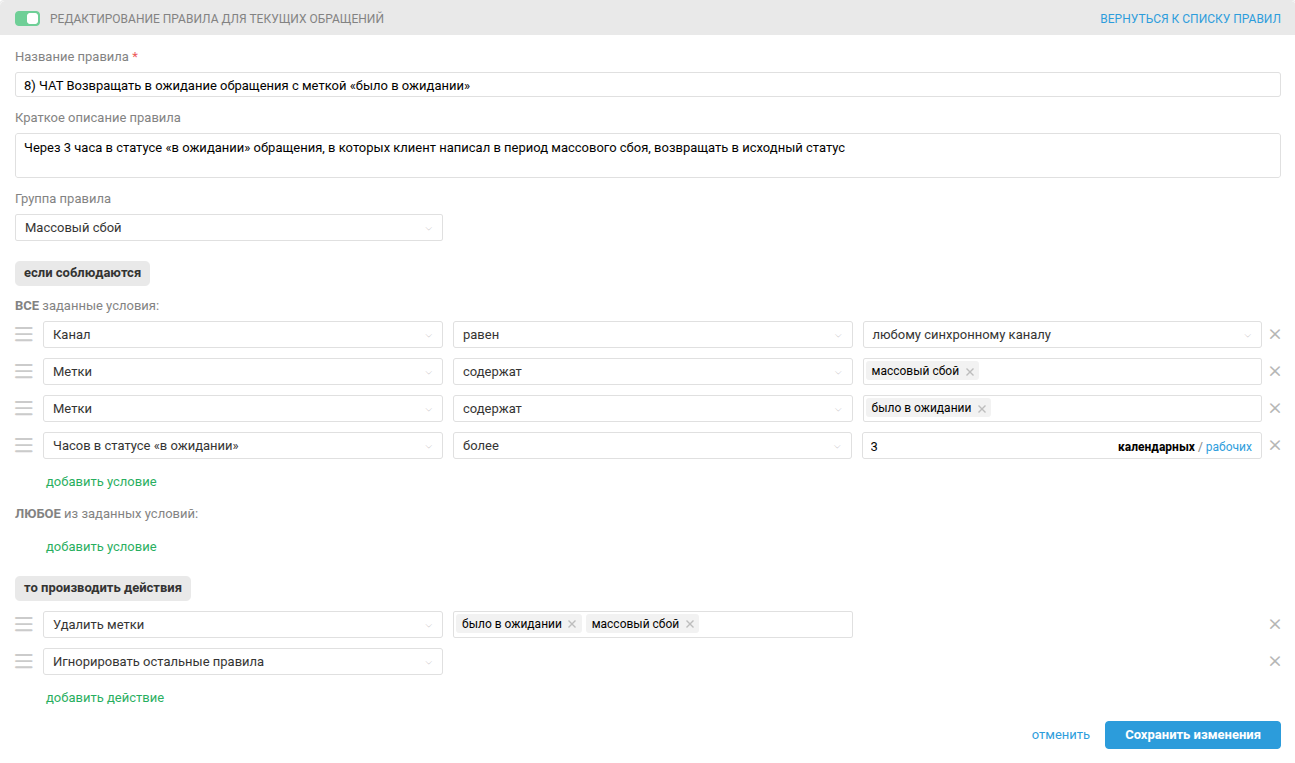1295x763 pixels.
Task: Remove «было в ожидании» tag from condition
Action: [x=982, y=409]
